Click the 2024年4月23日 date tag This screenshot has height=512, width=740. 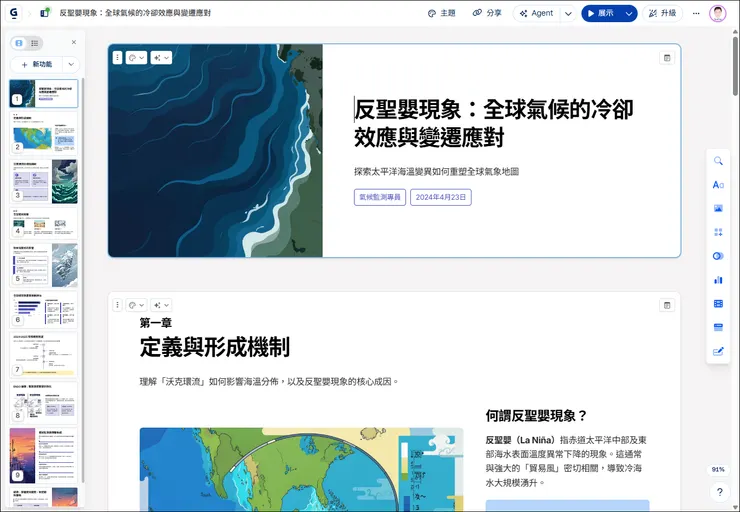tap(441, 197)
